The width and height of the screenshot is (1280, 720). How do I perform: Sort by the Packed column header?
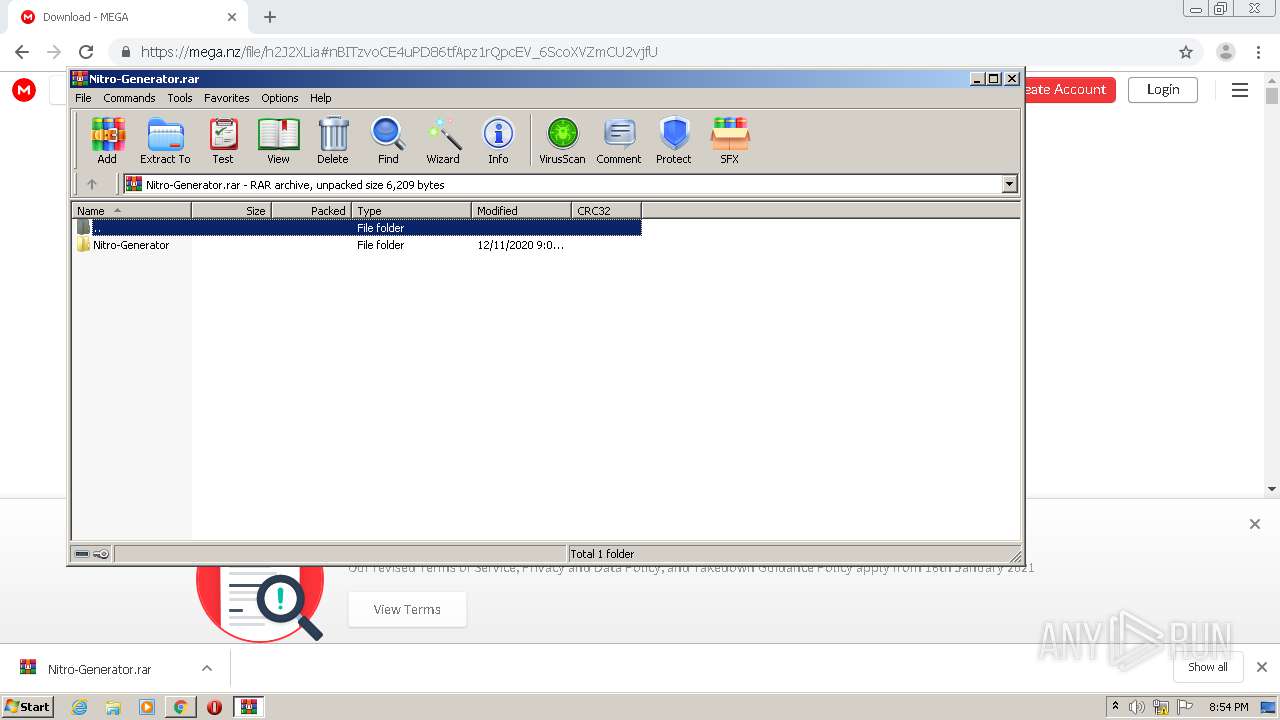[311, 210]
